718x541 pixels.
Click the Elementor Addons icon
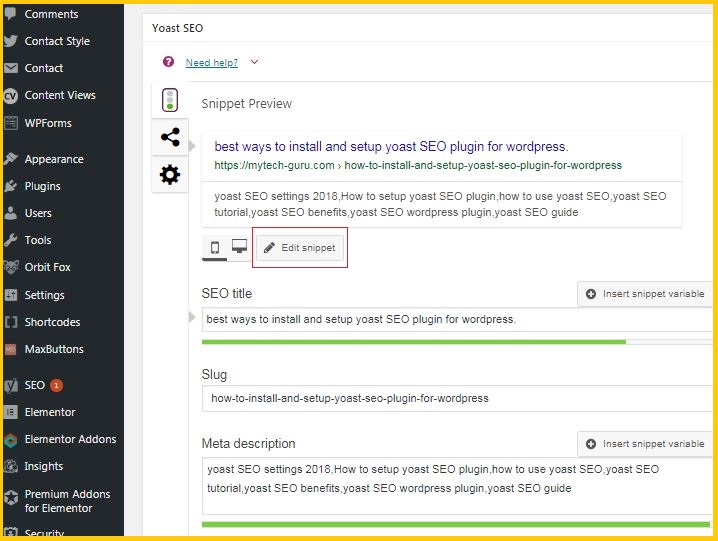tap(11, 439)
